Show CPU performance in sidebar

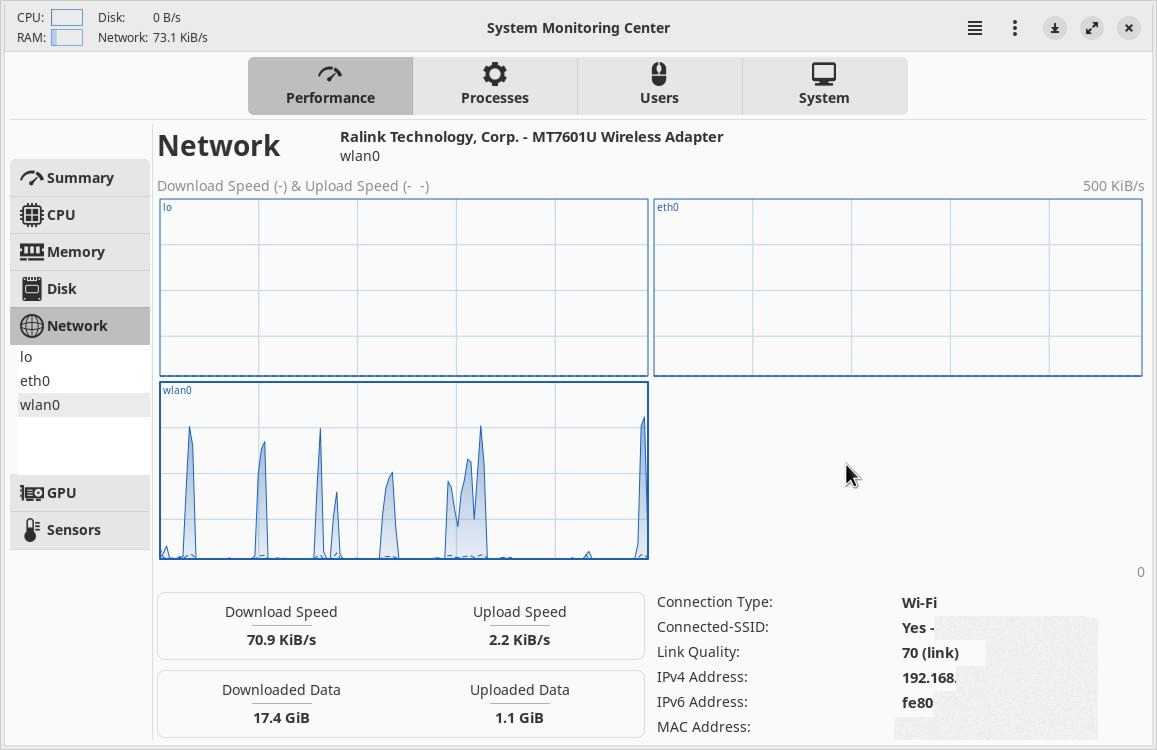(80, 215)
